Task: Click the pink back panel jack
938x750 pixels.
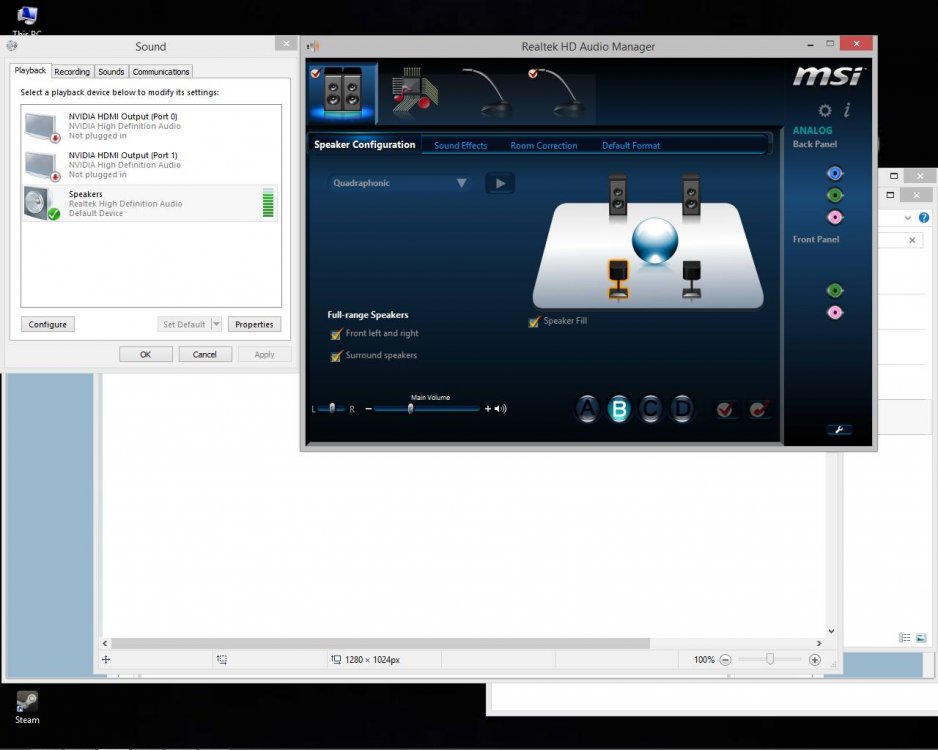Action: click(835, 217)
